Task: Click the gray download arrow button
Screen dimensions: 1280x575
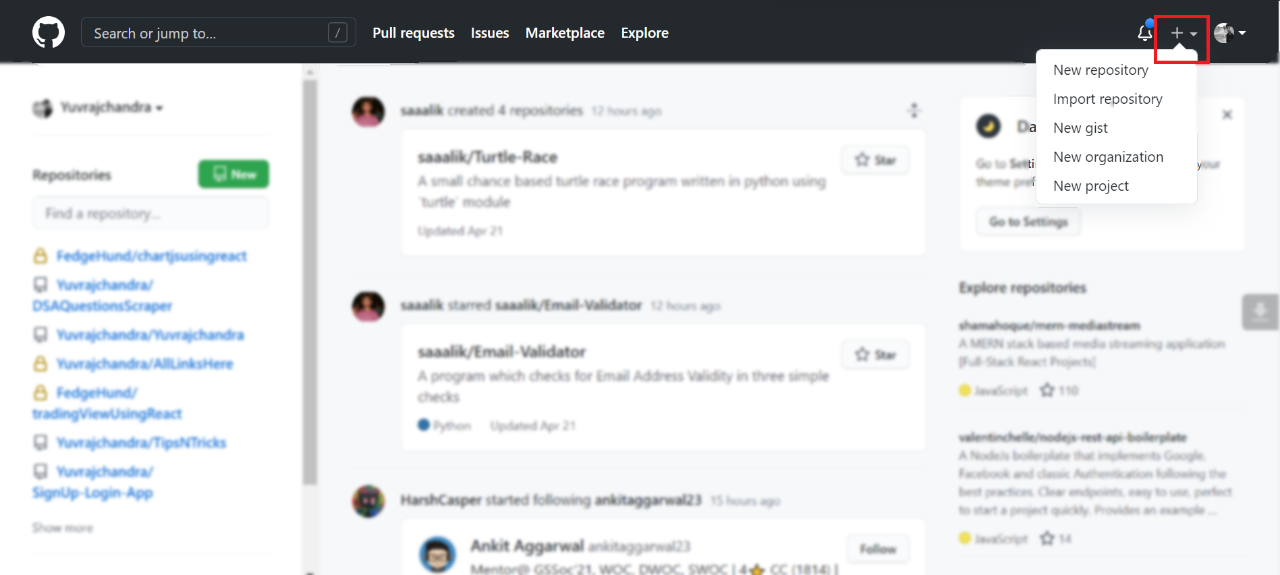Action: [1260, 312]
